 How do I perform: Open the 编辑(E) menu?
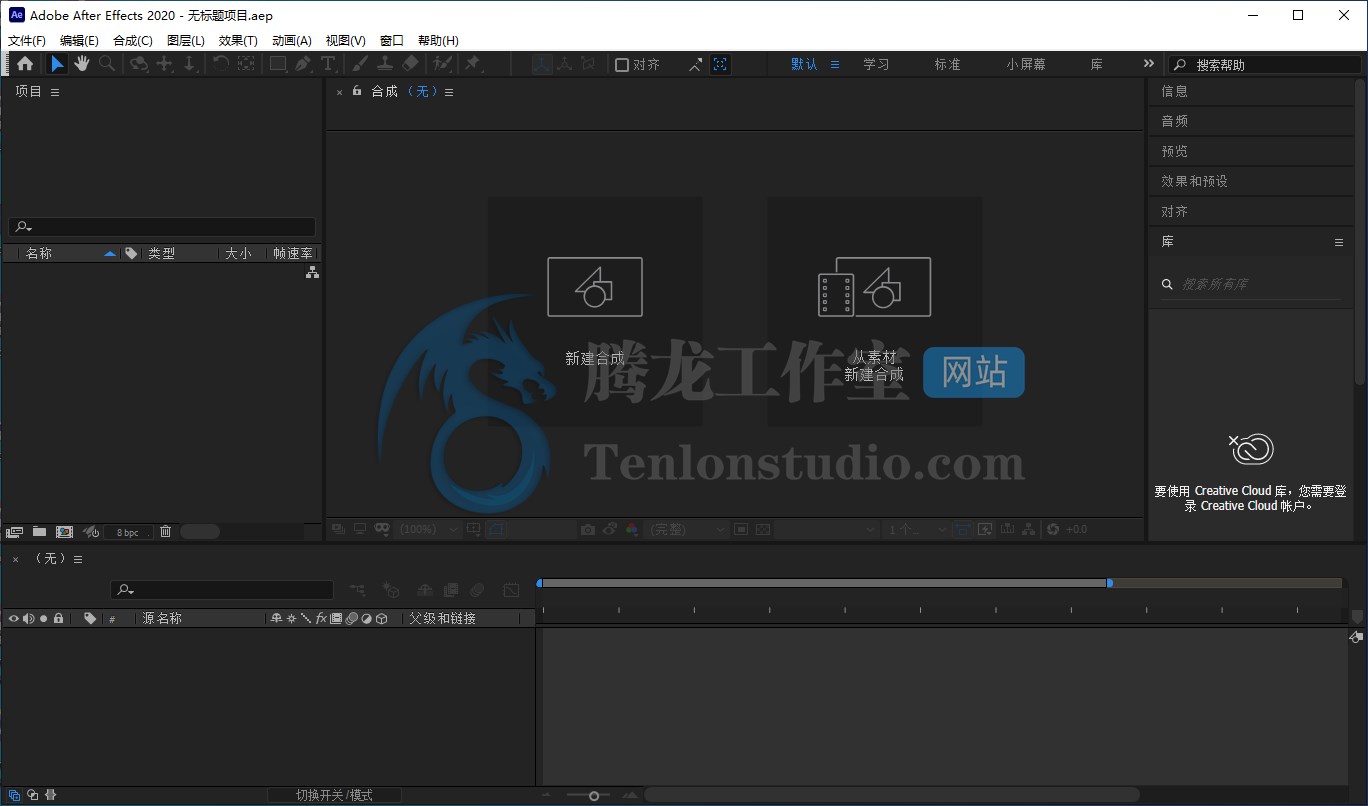pyautogui.click(x=79, y=41)
